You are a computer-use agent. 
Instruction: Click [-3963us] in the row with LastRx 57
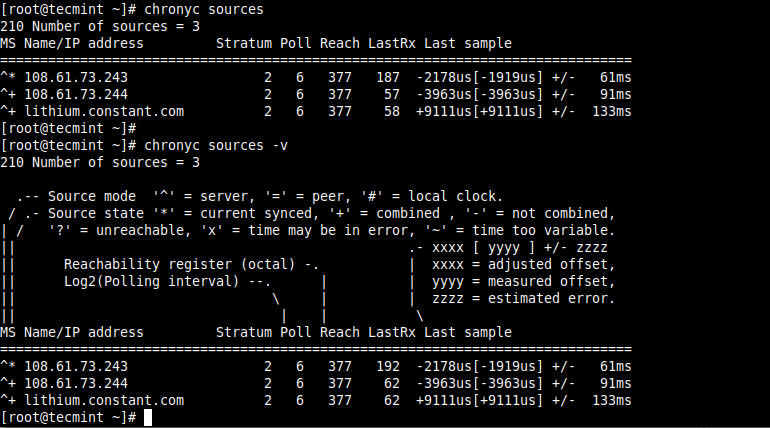click(x=508, y=94)
